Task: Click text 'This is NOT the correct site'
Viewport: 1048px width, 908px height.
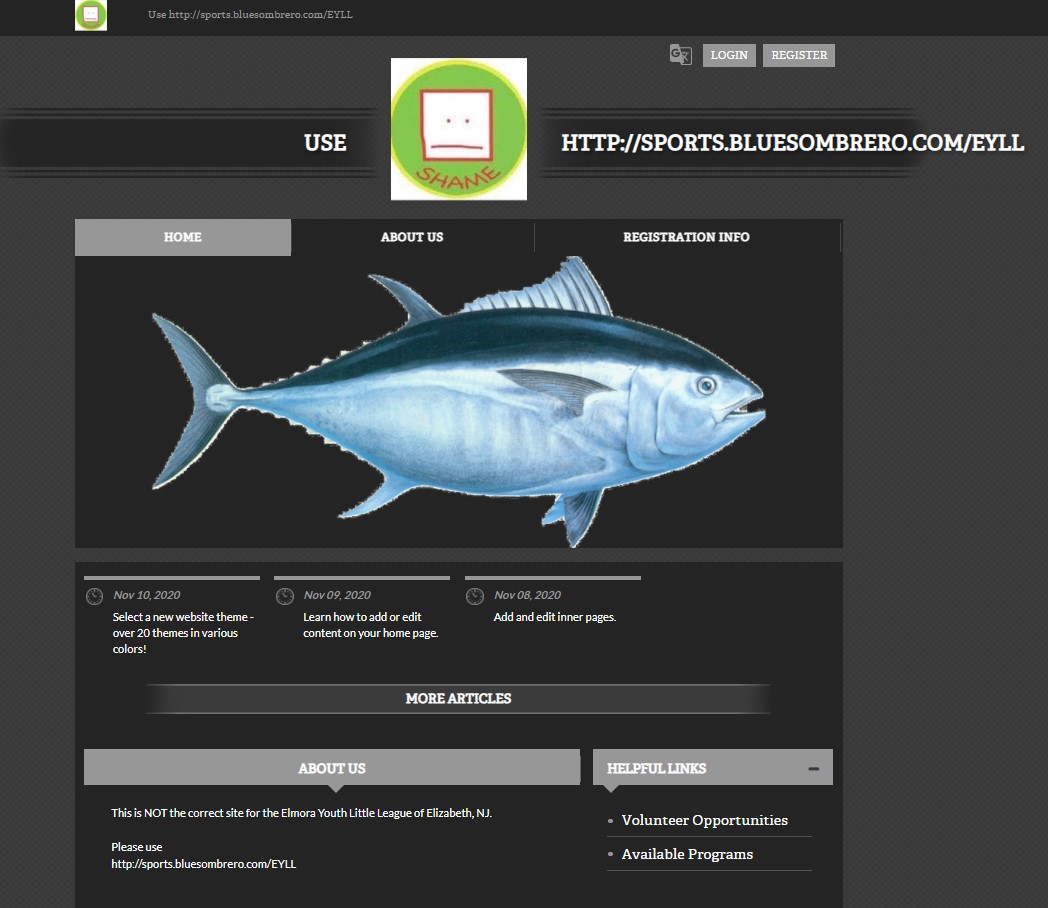Action: [x=301, y=813]
